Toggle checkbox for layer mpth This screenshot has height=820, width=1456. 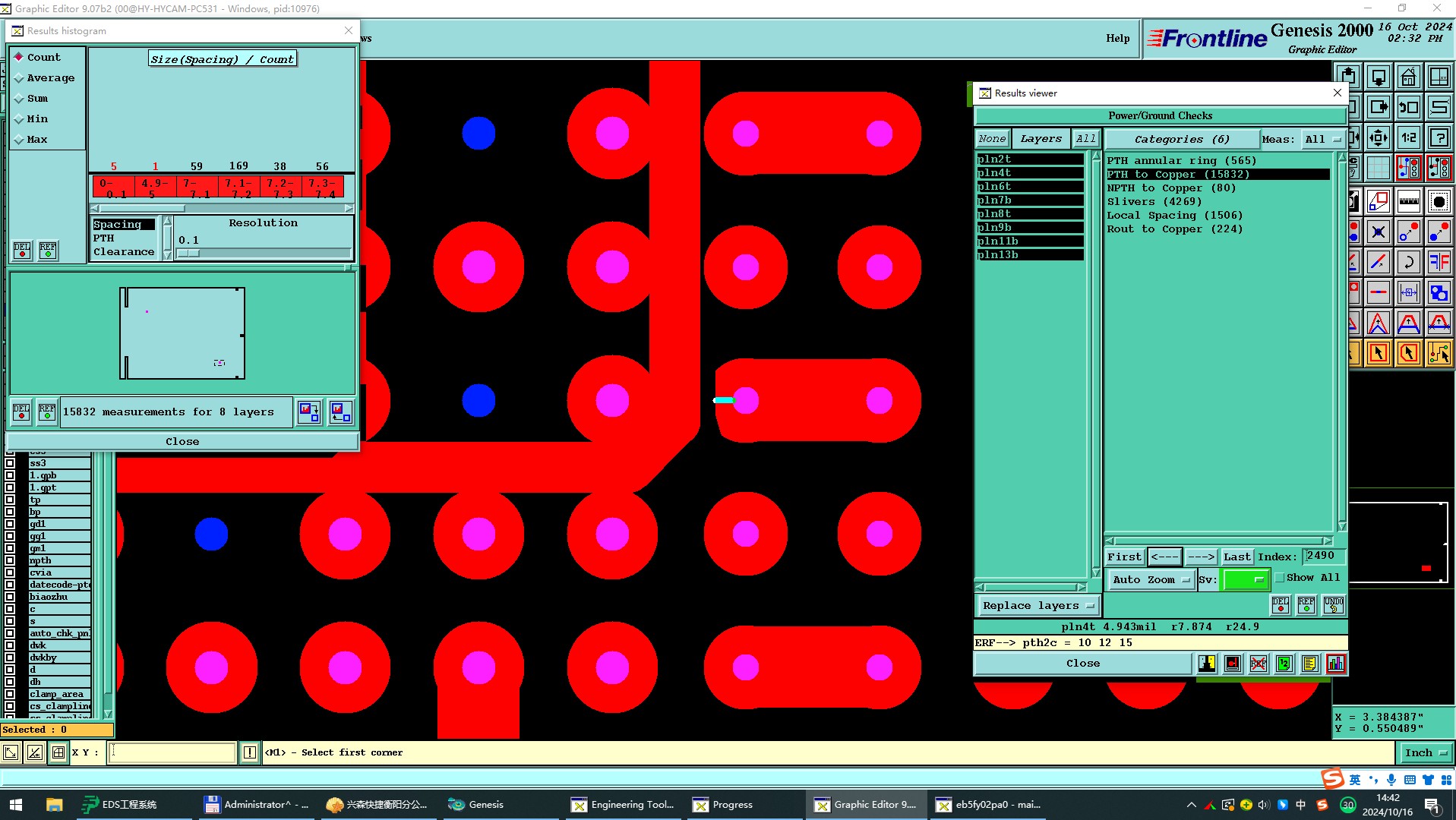10,560
